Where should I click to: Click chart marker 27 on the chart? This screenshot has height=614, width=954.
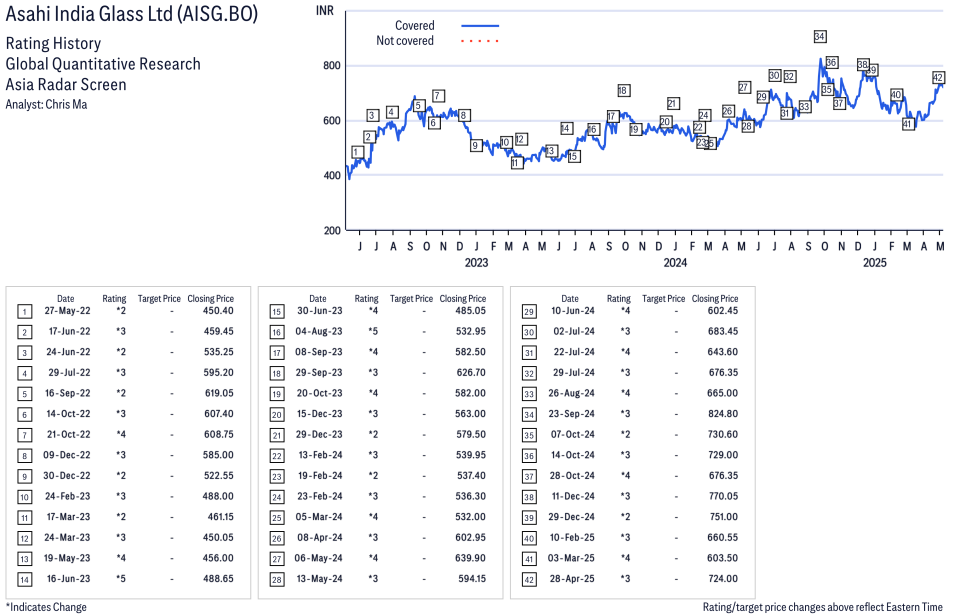click(x=744, y=88)
